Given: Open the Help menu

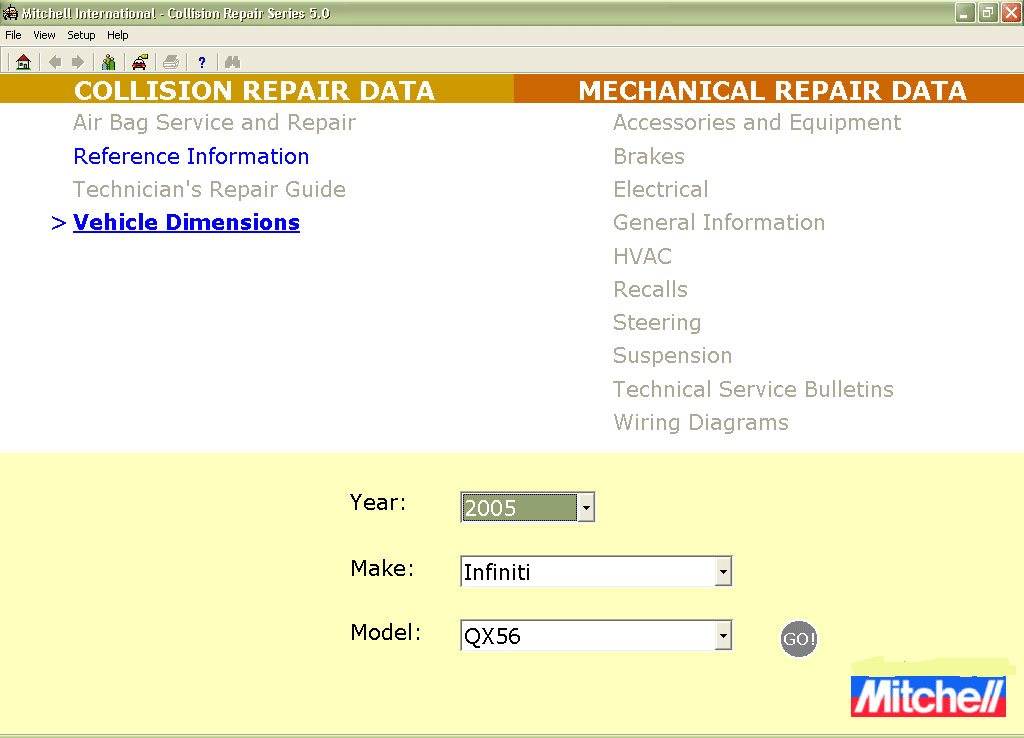Looking at the screenshot, I should pos(118,35).
